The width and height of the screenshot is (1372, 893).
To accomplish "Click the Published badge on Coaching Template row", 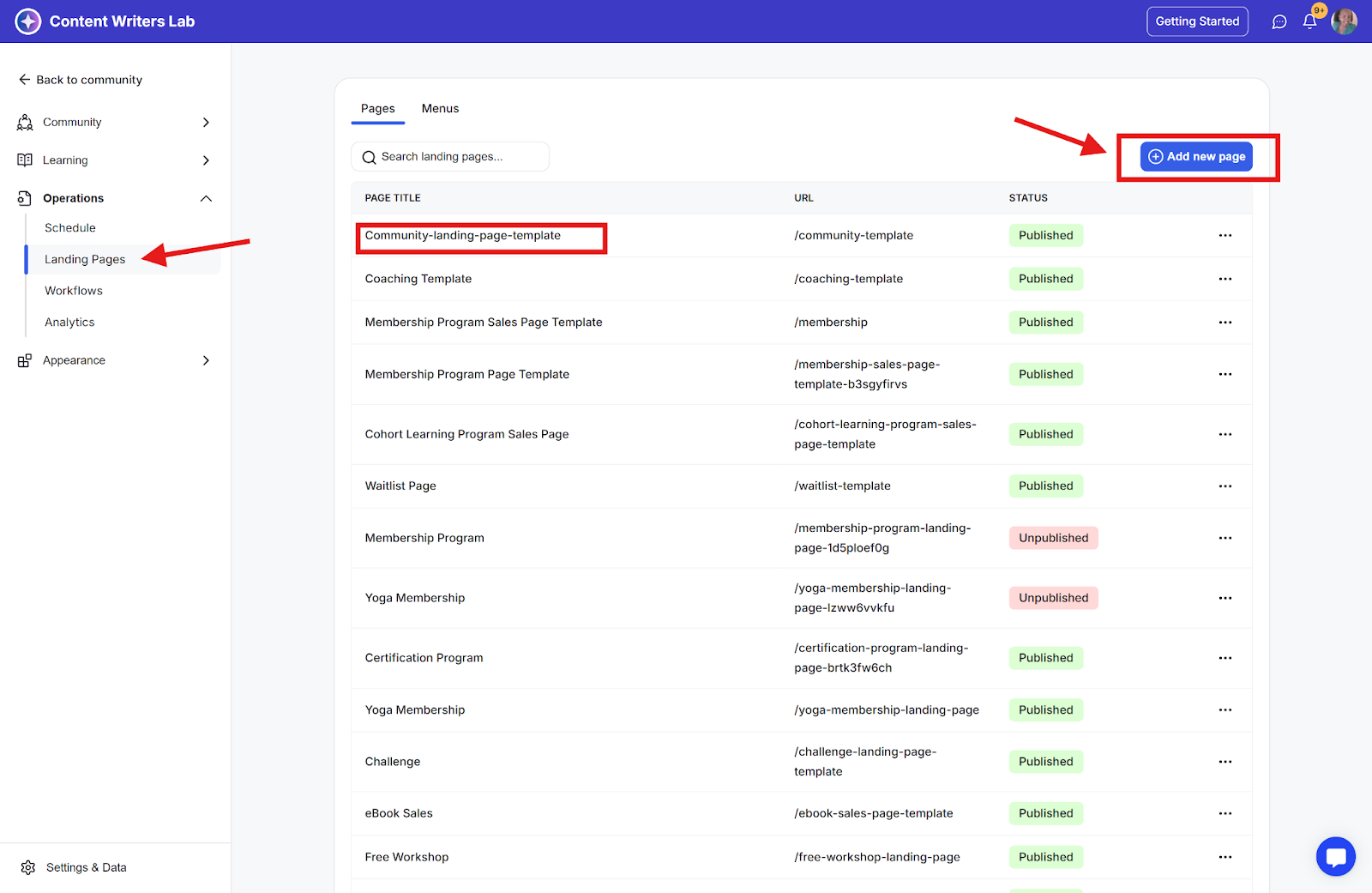I will [1045, 279].
